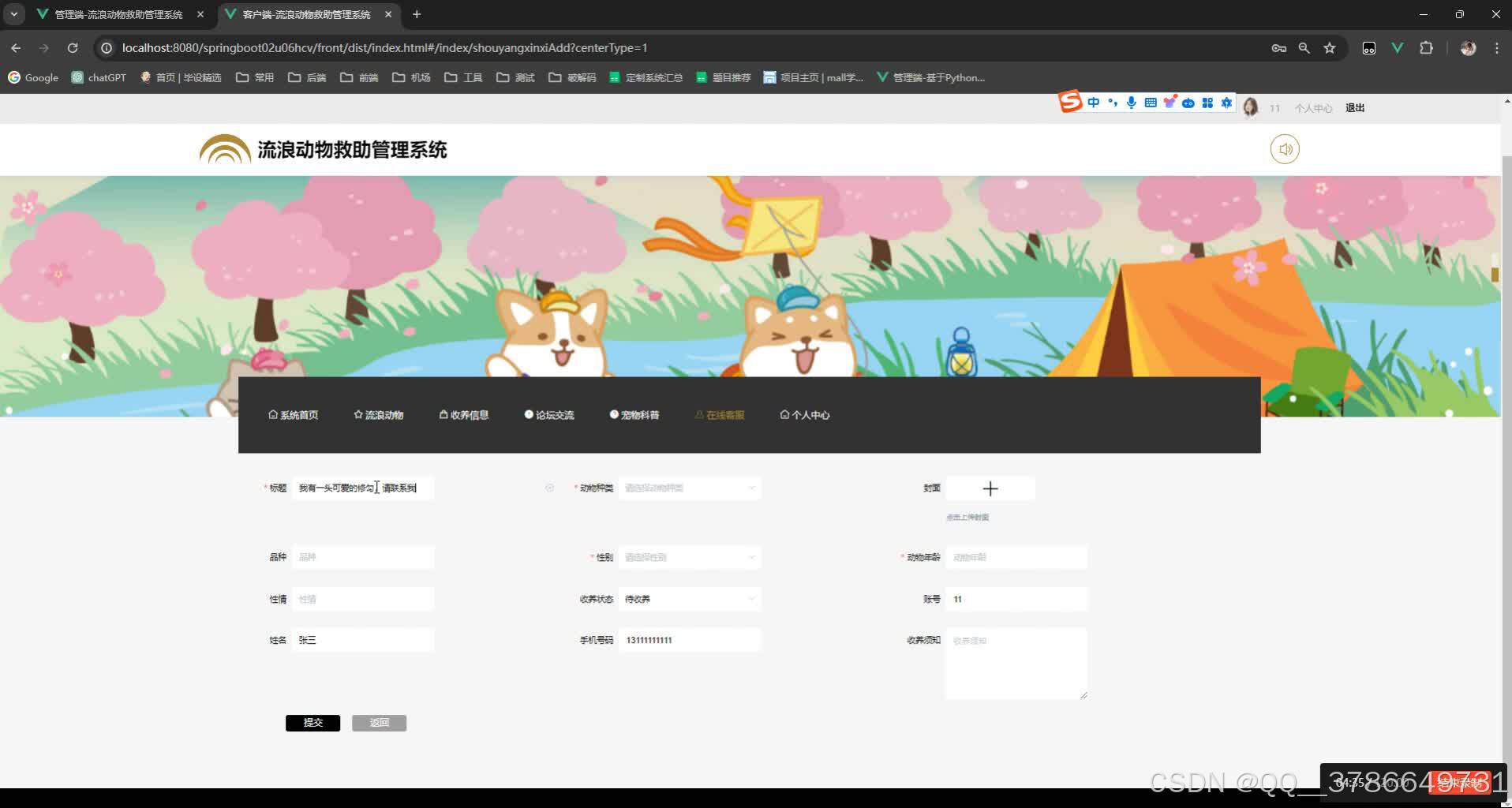Open Sogou skin shirt icon
Screen dimensions: 1512x808
point(1169,103)
